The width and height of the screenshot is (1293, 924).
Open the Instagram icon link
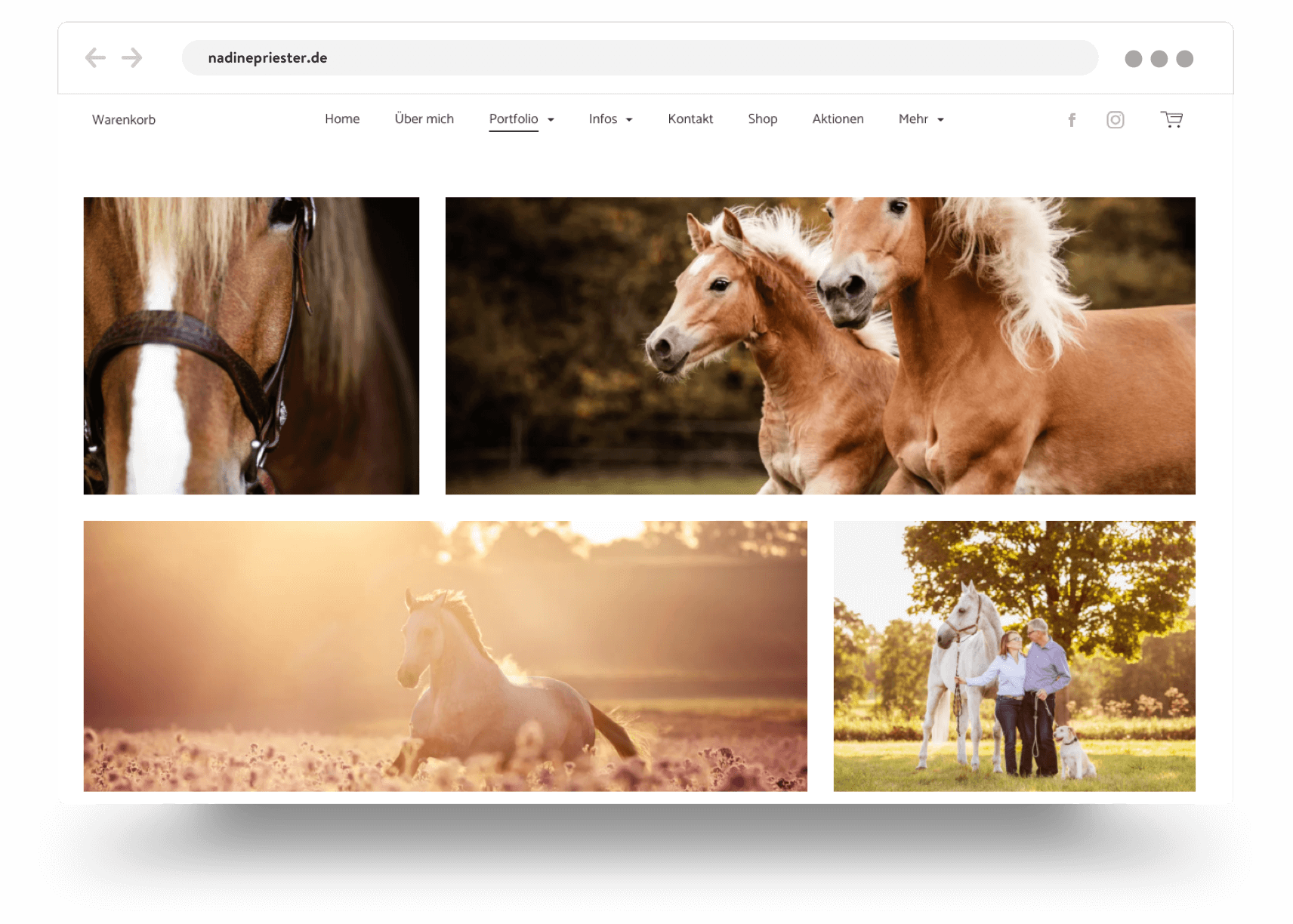tap(1116, 120)
